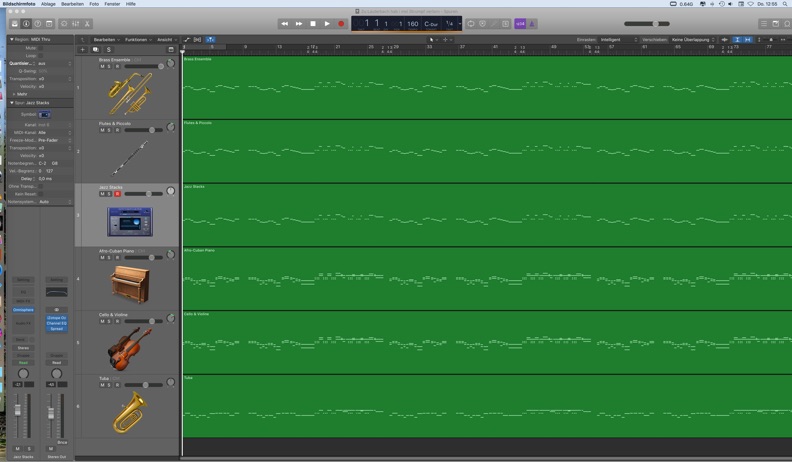Toggle the purple count-in 1234 button
This screenshot has height=462, width=792.
point(520,24)
